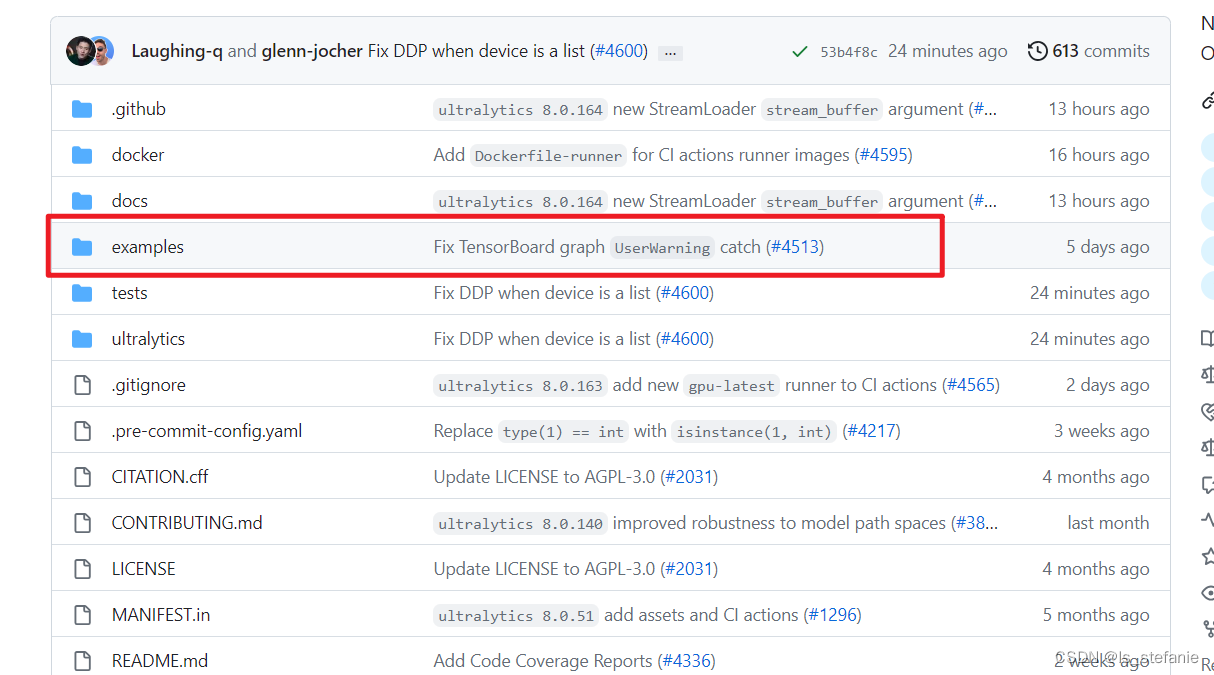This screenshot has width=1214, height=675.
Task: Open PR #4336 link in README.md row
Action: 686,661
